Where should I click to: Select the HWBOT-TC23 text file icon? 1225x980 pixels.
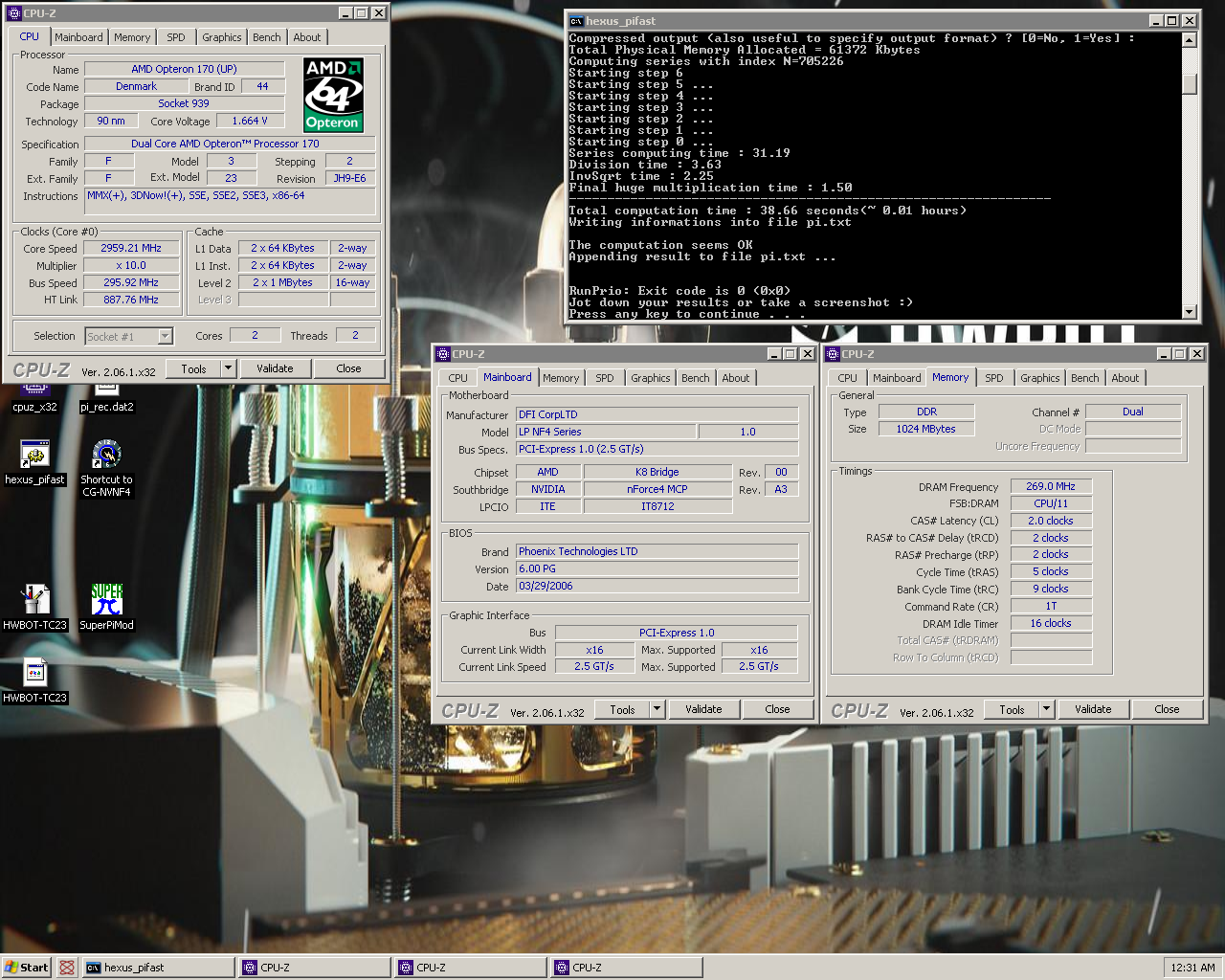point(35,680)
